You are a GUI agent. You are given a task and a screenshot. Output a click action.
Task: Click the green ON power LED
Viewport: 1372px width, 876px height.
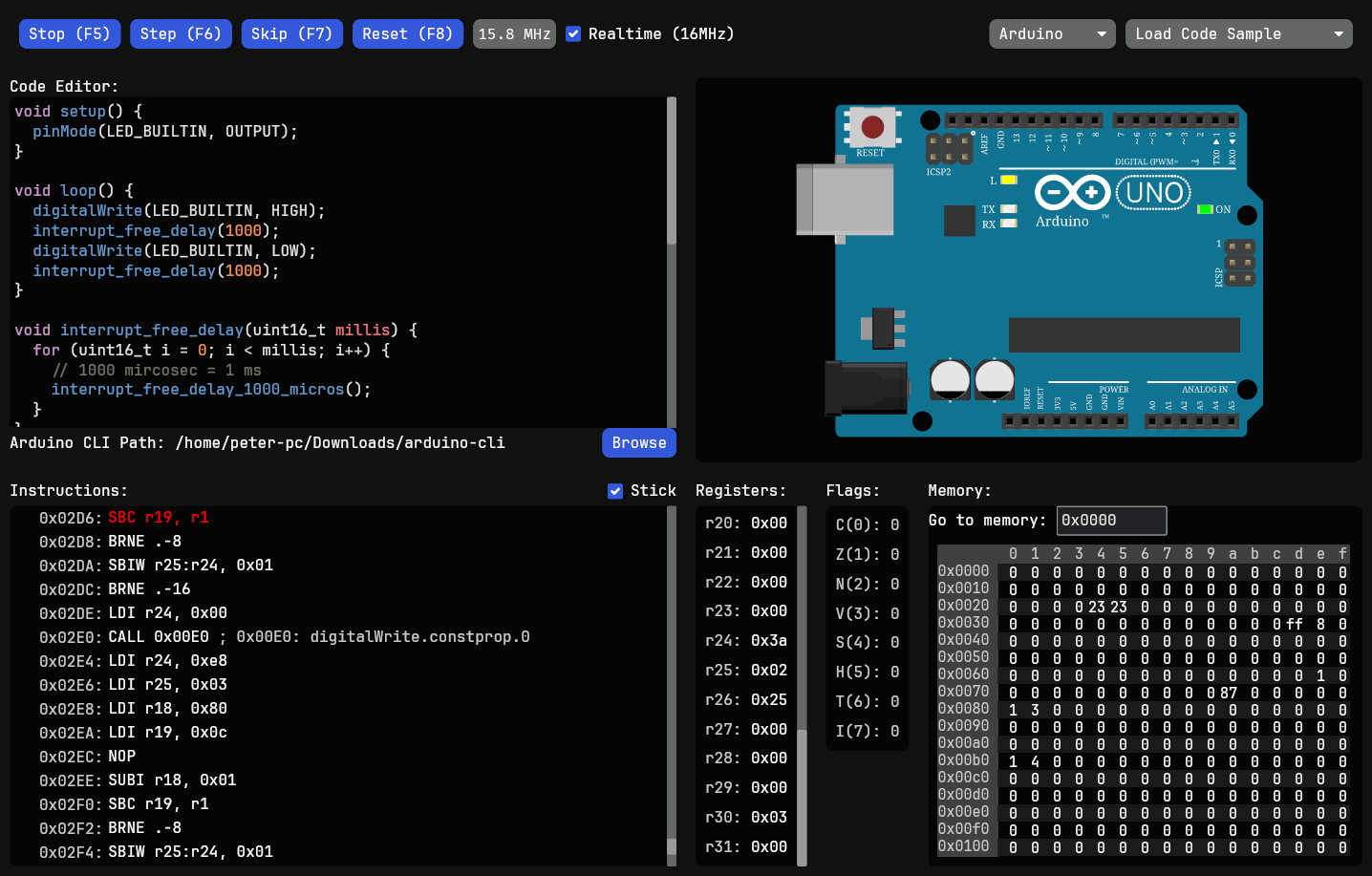(1205, 209)
